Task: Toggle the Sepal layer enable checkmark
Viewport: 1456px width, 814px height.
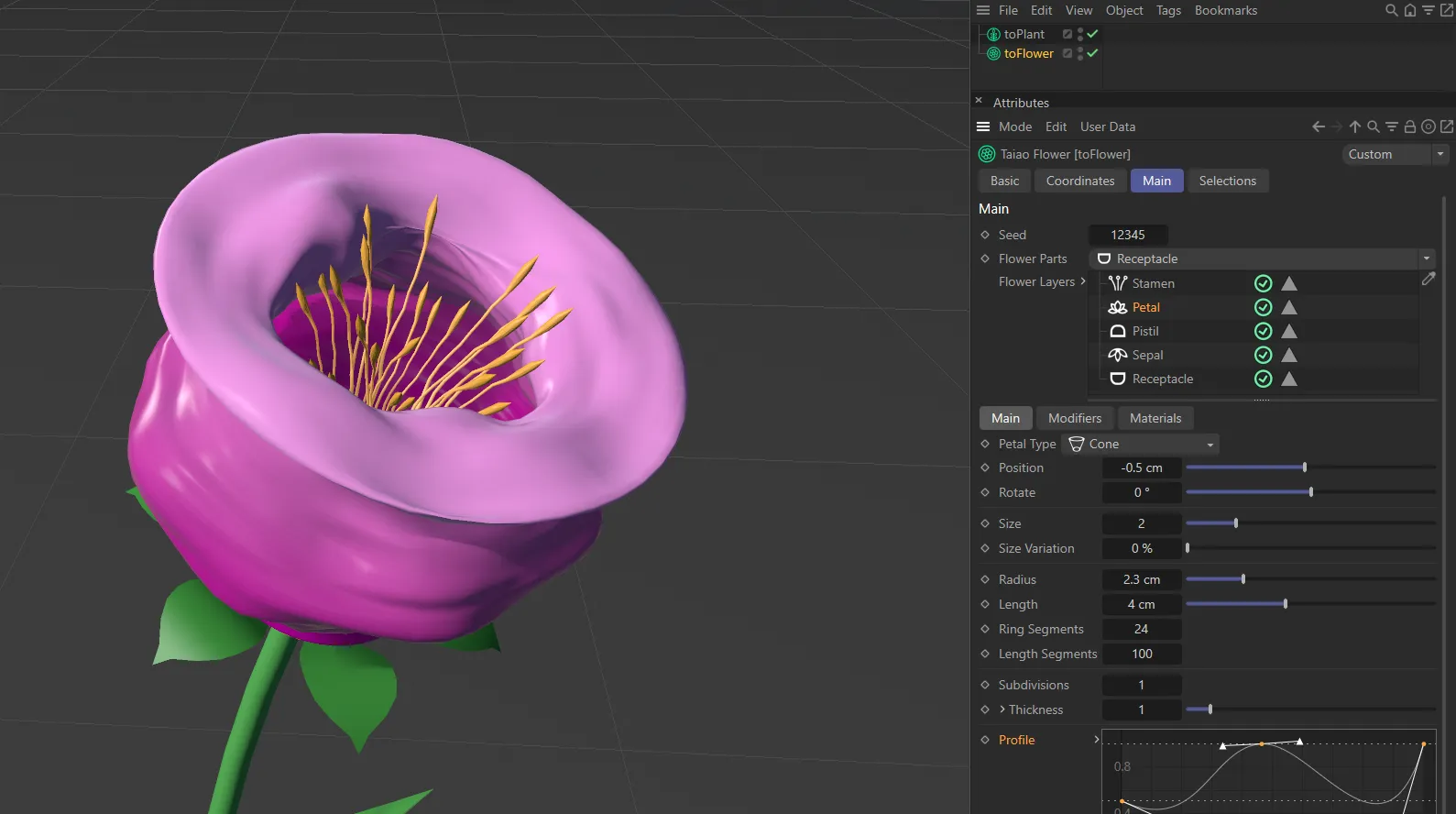Action: [x=1263, y=355]
